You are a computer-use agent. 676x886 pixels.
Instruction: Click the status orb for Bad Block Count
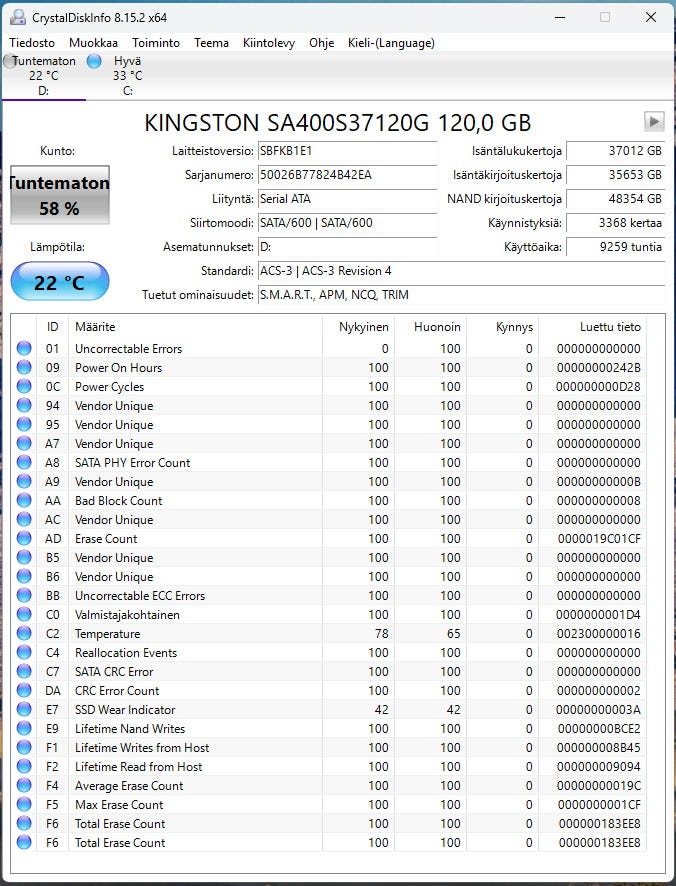(x=24, y=500)
